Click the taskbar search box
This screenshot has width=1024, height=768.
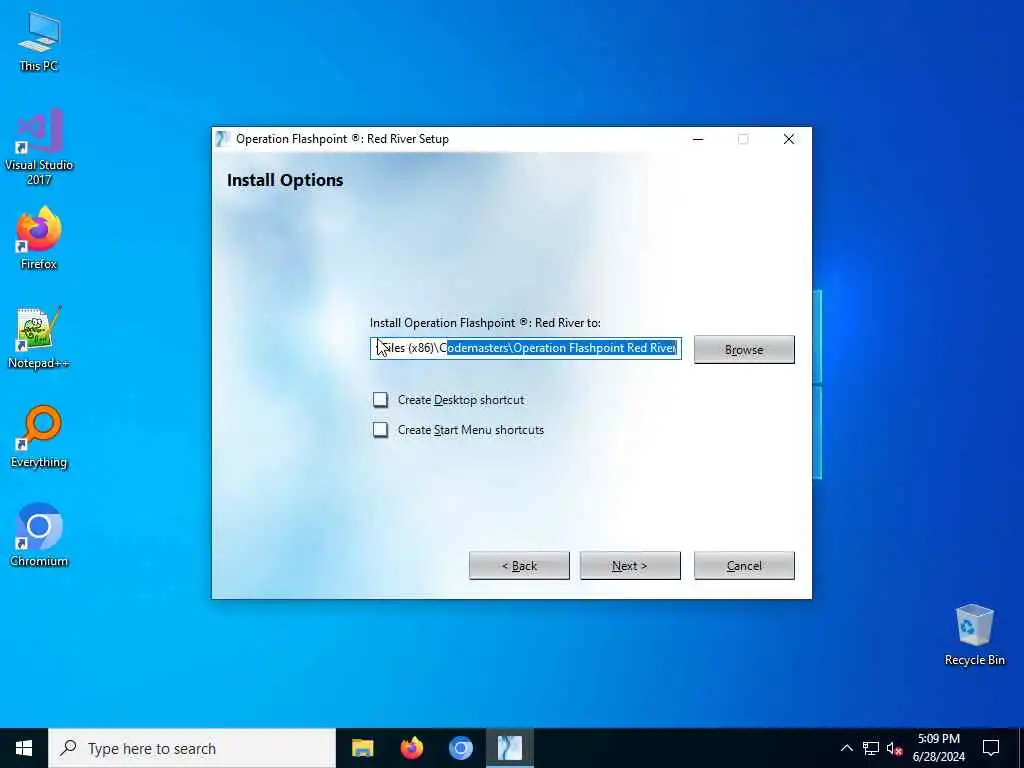tap(192, 748)
